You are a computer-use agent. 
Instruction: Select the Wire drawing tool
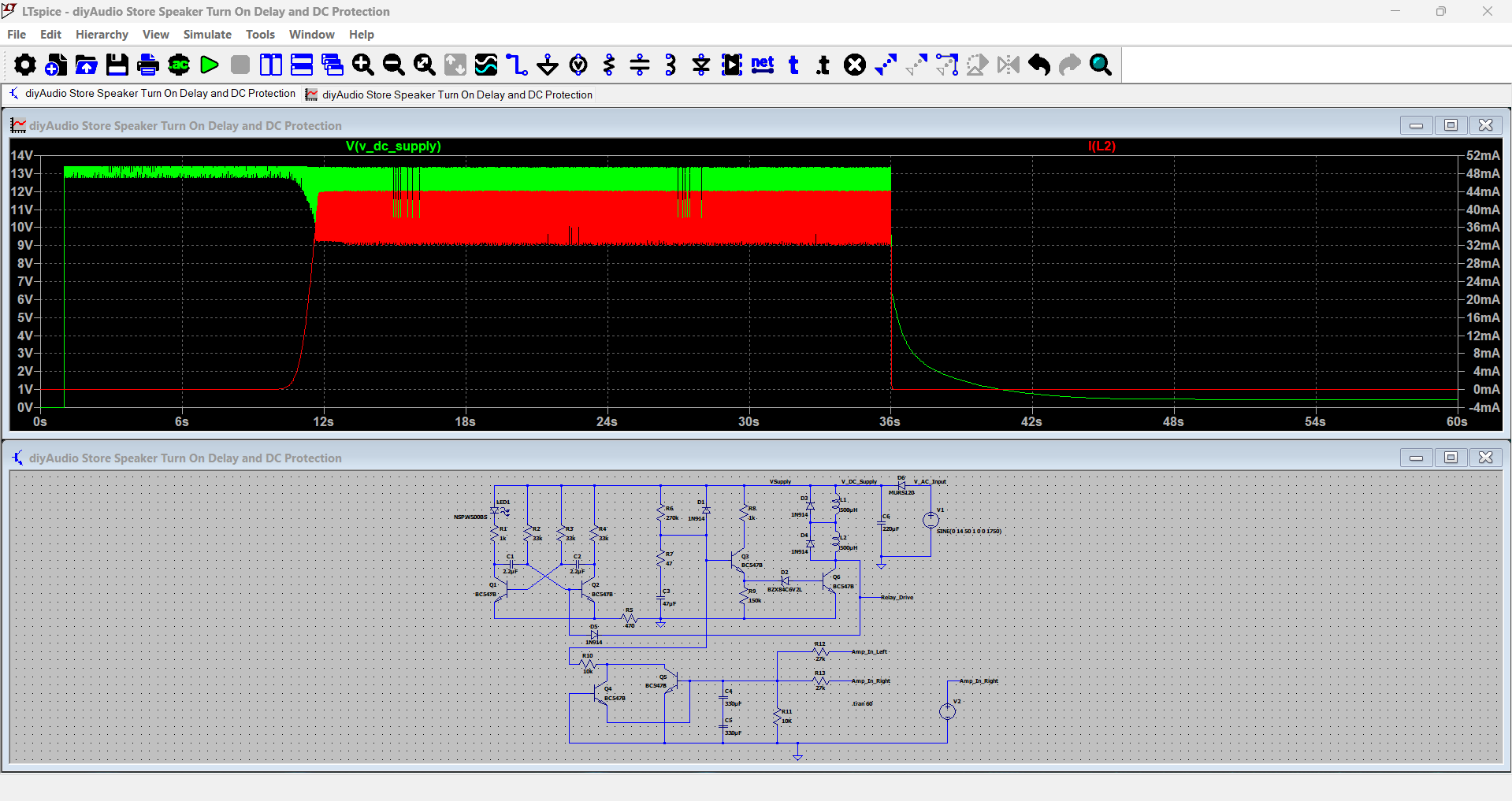click(517, 65)
